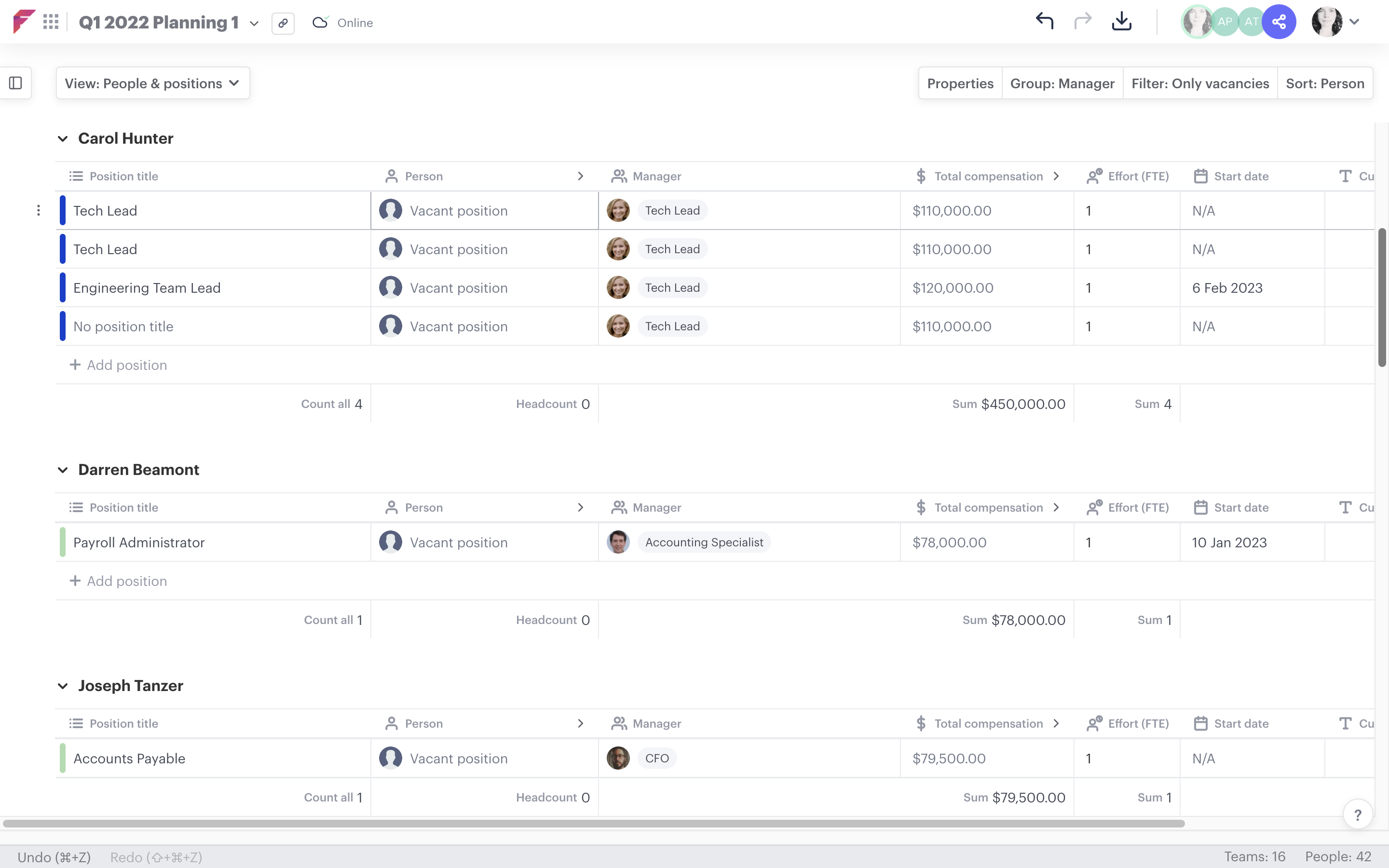
Task: Click the Online sync status indicator
Action: point(341,23)
